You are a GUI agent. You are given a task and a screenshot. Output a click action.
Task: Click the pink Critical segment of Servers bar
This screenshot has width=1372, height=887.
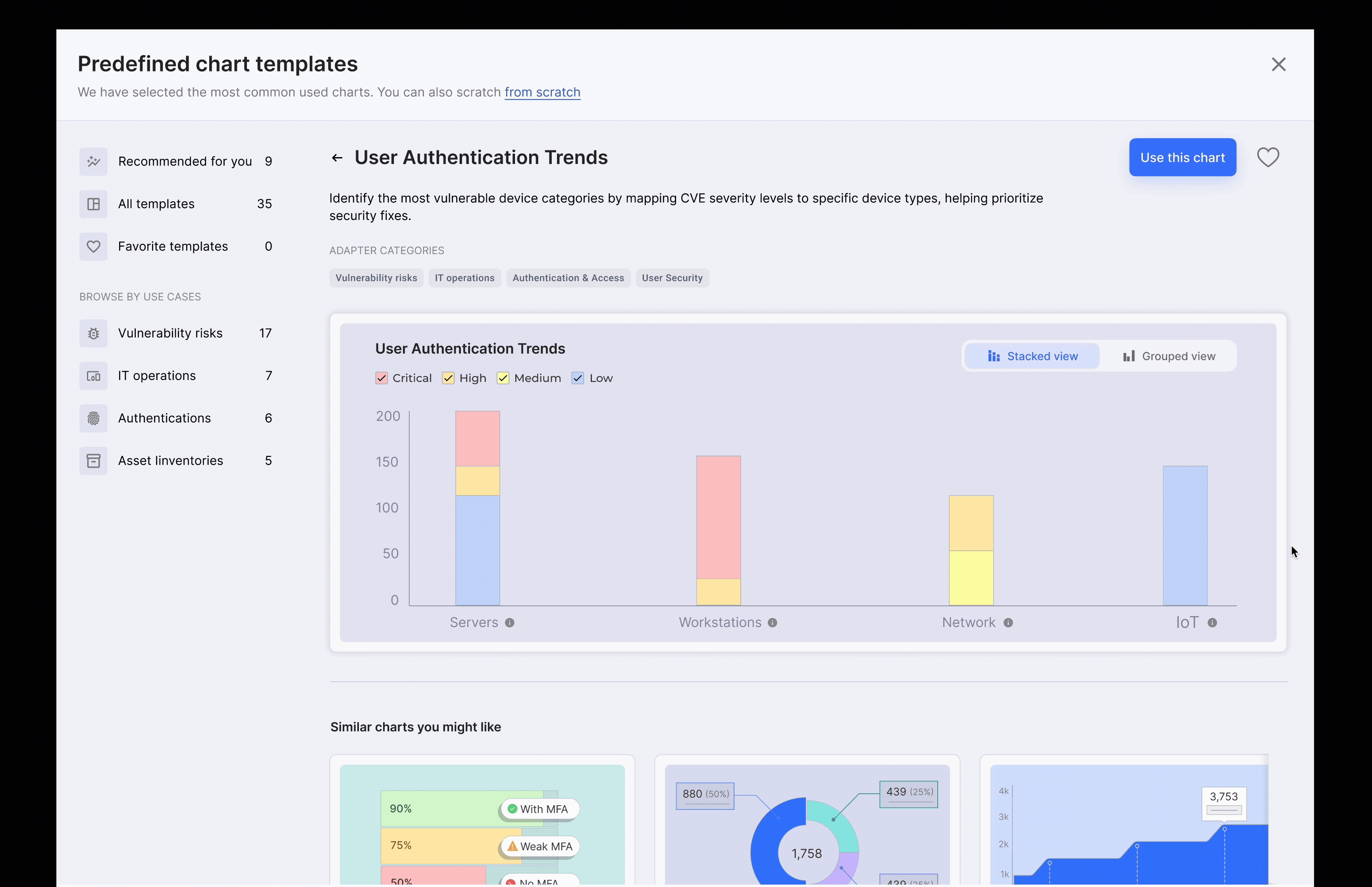477,439
